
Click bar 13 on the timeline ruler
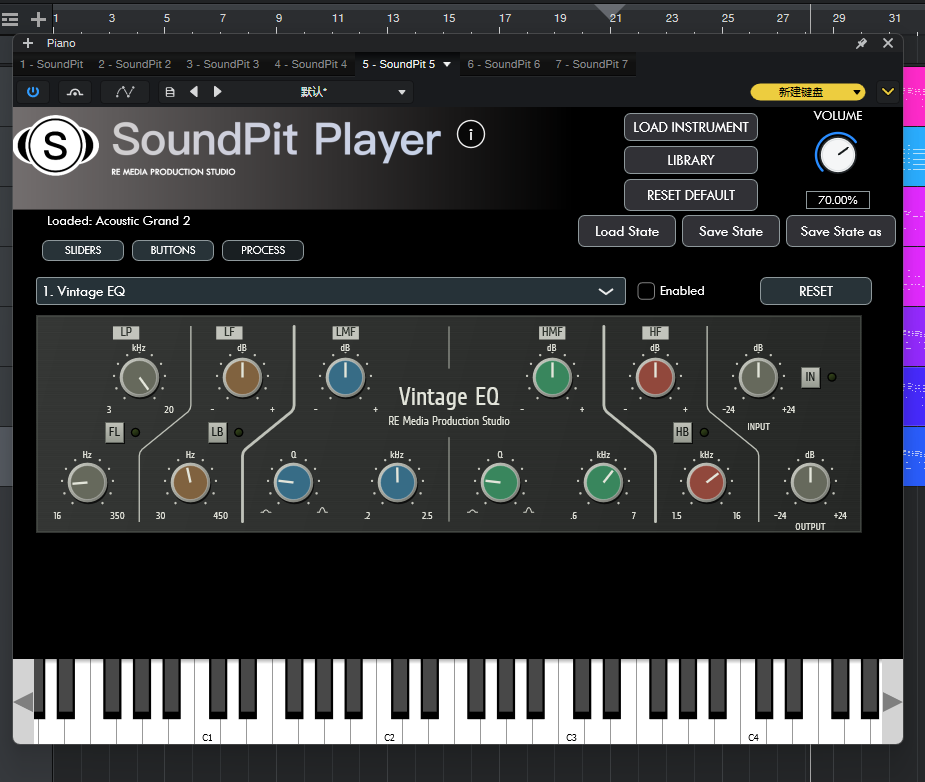pyautogui.click(x=393, y=18)
